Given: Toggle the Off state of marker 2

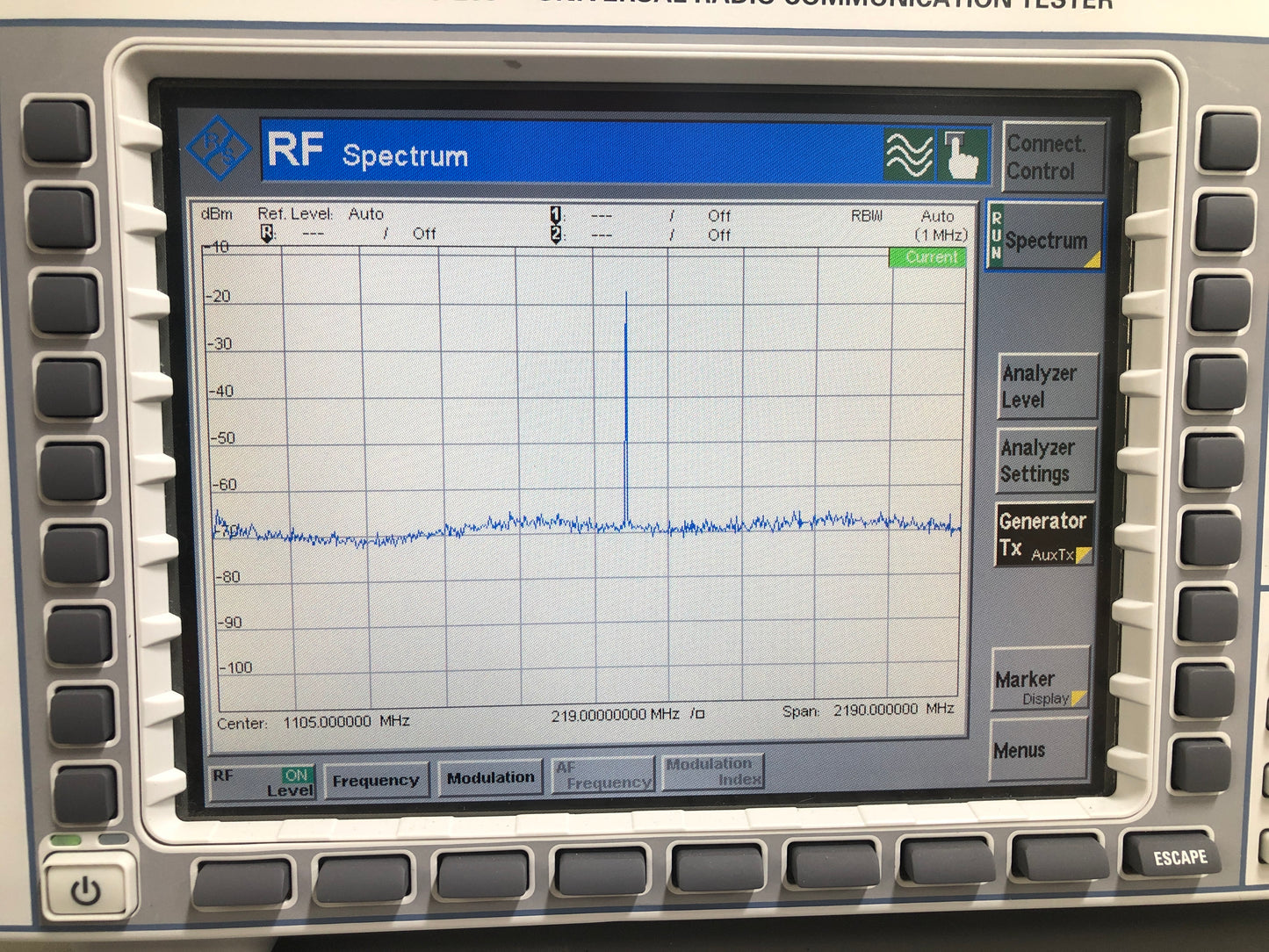Looking at the screenshot, I should tap(718, 234).
